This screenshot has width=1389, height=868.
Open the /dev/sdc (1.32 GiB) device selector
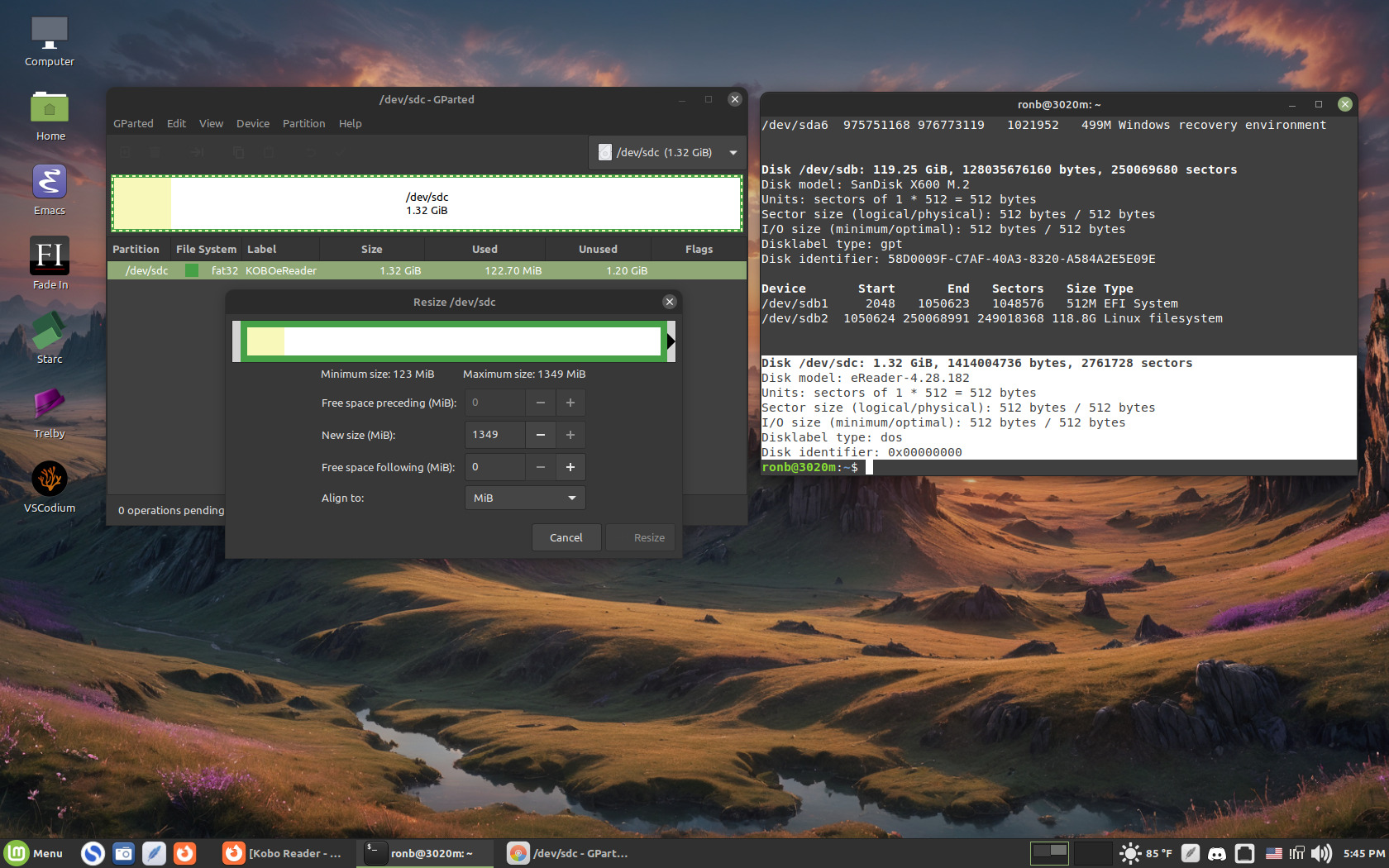(x=667, y=152)
